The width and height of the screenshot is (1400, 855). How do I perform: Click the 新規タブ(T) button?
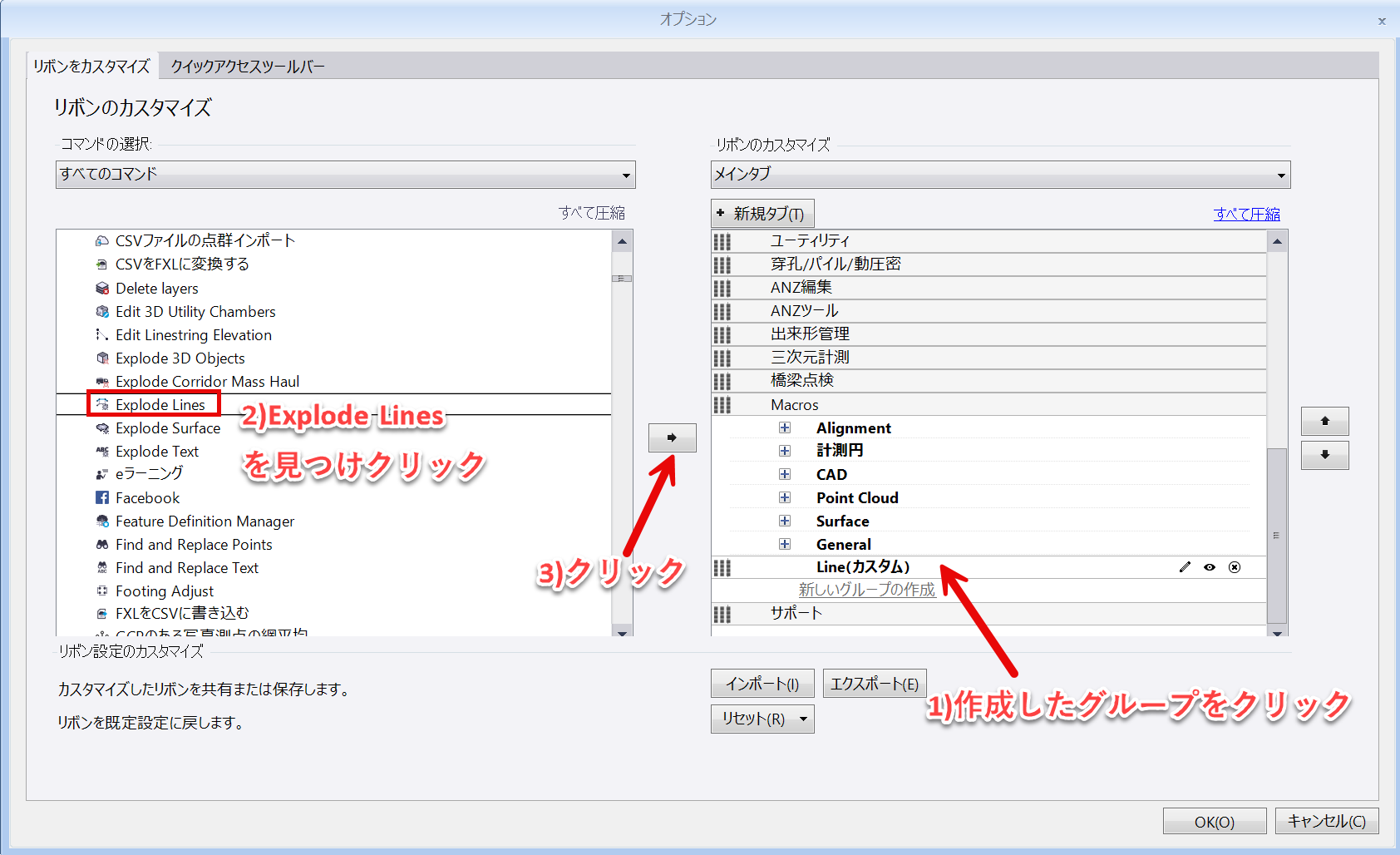pos(763,214)
